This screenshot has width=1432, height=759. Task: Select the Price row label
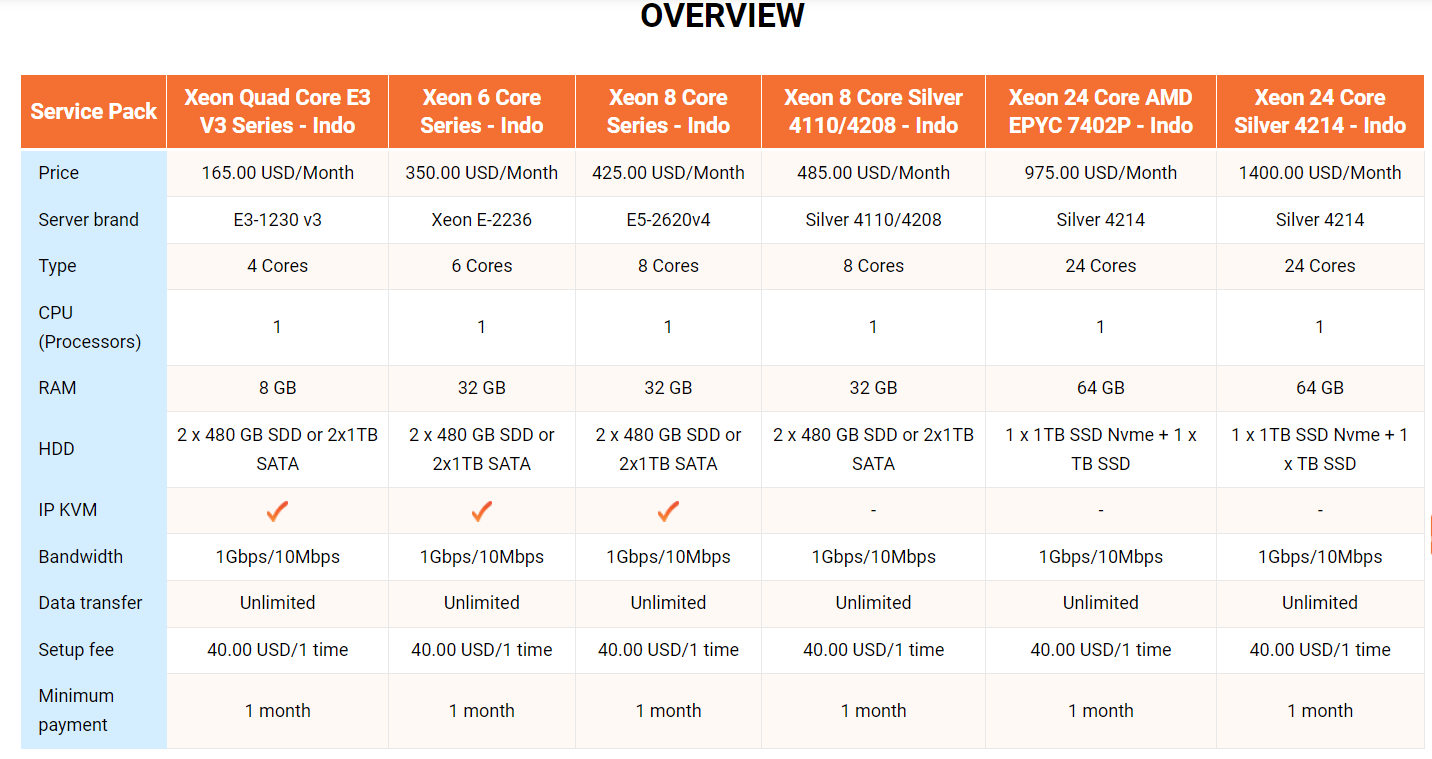(58, 172)
